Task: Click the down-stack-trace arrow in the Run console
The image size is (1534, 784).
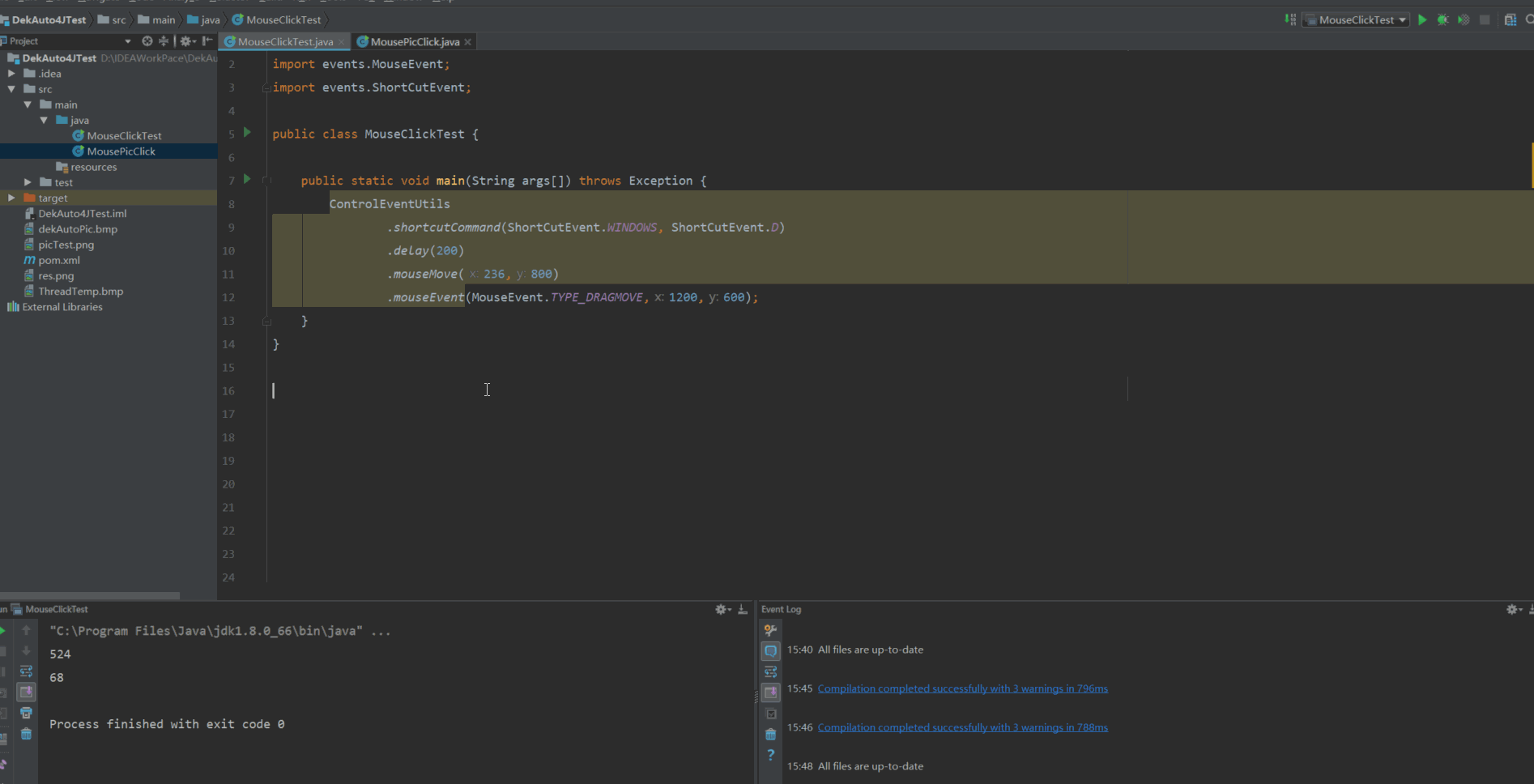Action: pyautogui.click(x=26, y=650)
